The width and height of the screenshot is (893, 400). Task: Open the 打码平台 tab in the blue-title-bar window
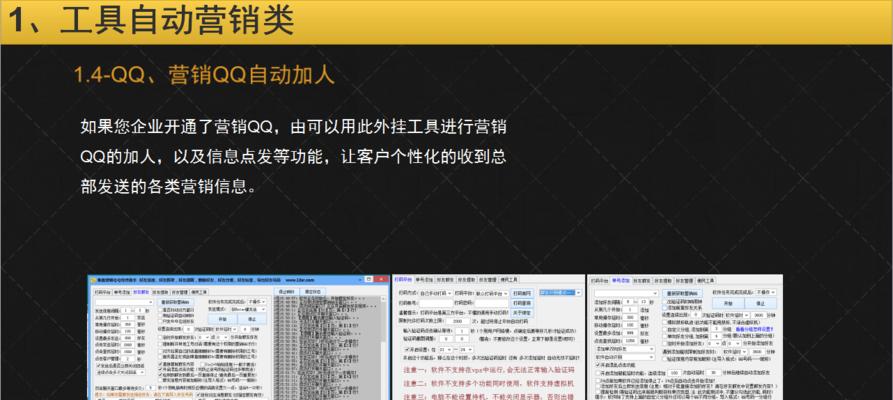point(103,292)
